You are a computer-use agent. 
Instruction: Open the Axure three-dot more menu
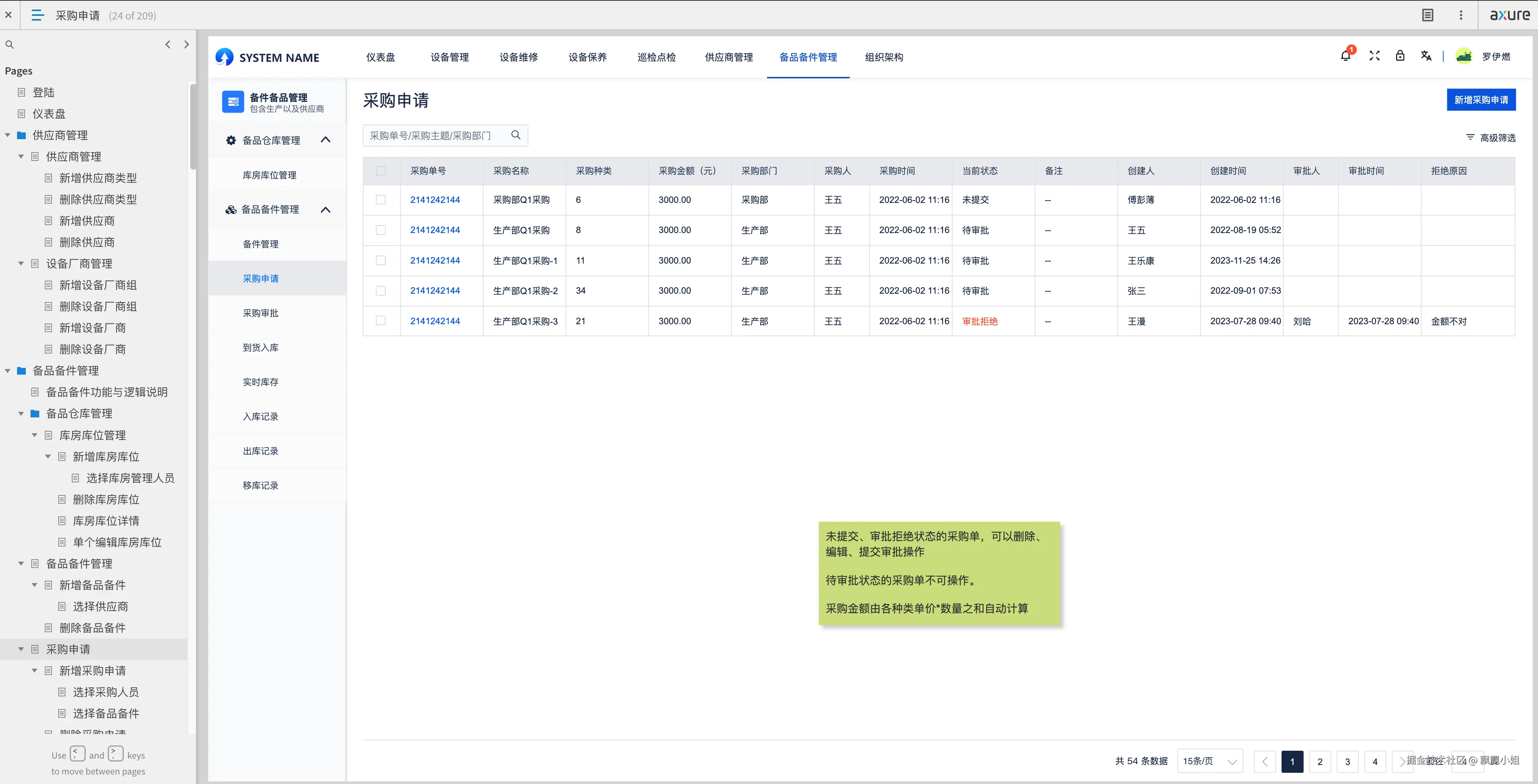(1461, 15)
